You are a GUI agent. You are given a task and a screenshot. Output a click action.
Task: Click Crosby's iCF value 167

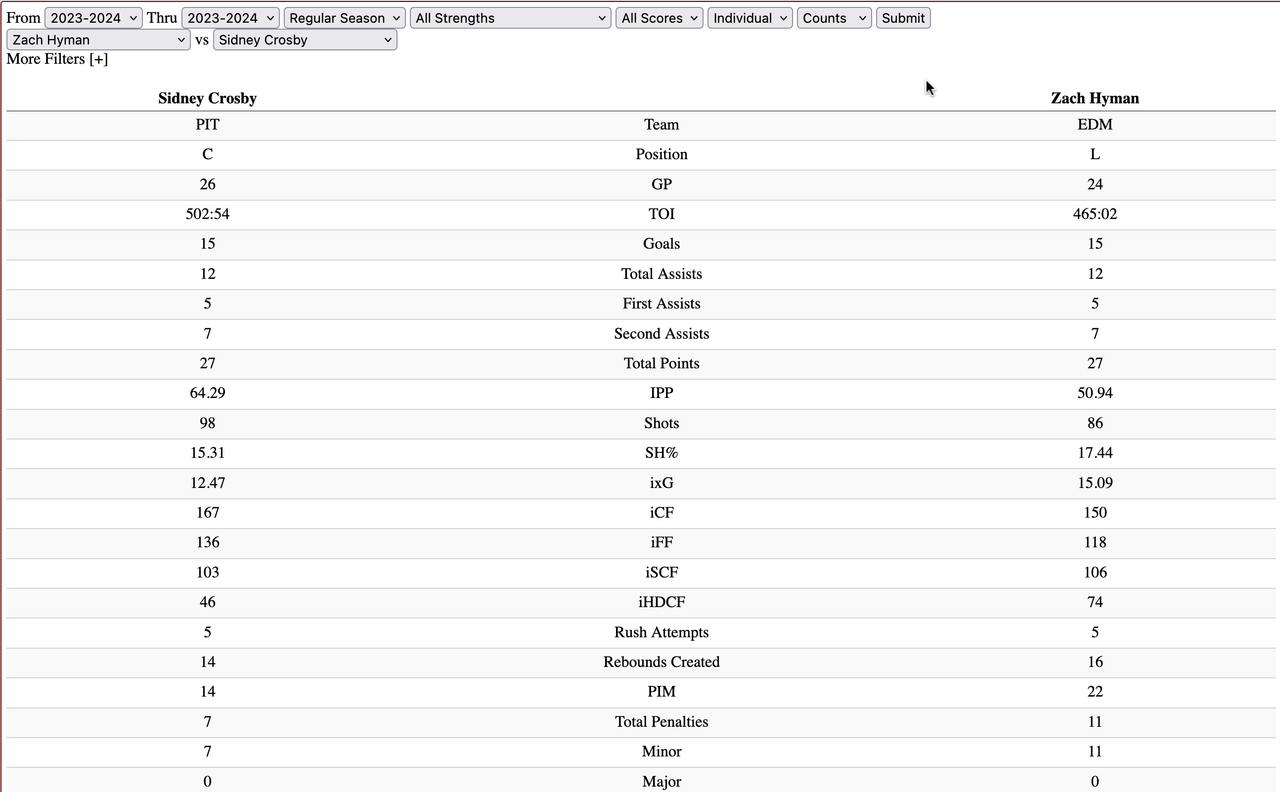click(x=207, y=513)
